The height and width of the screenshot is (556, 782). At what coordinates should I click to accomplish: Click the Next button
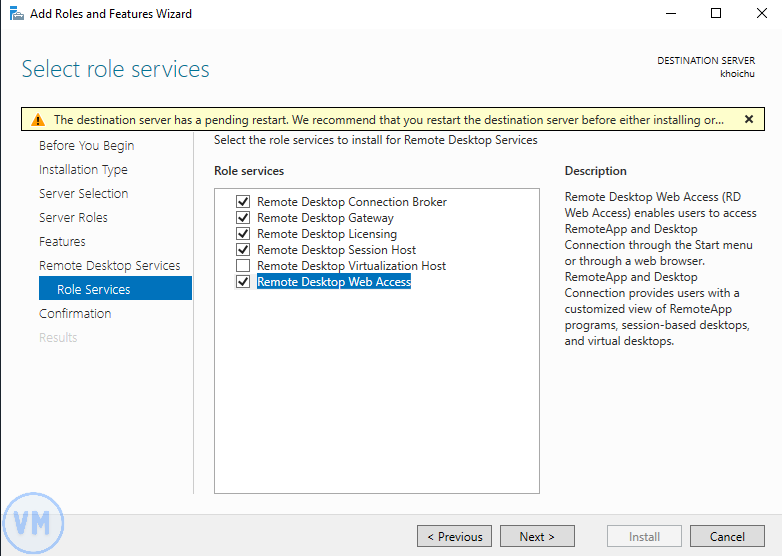pos(537,537)
